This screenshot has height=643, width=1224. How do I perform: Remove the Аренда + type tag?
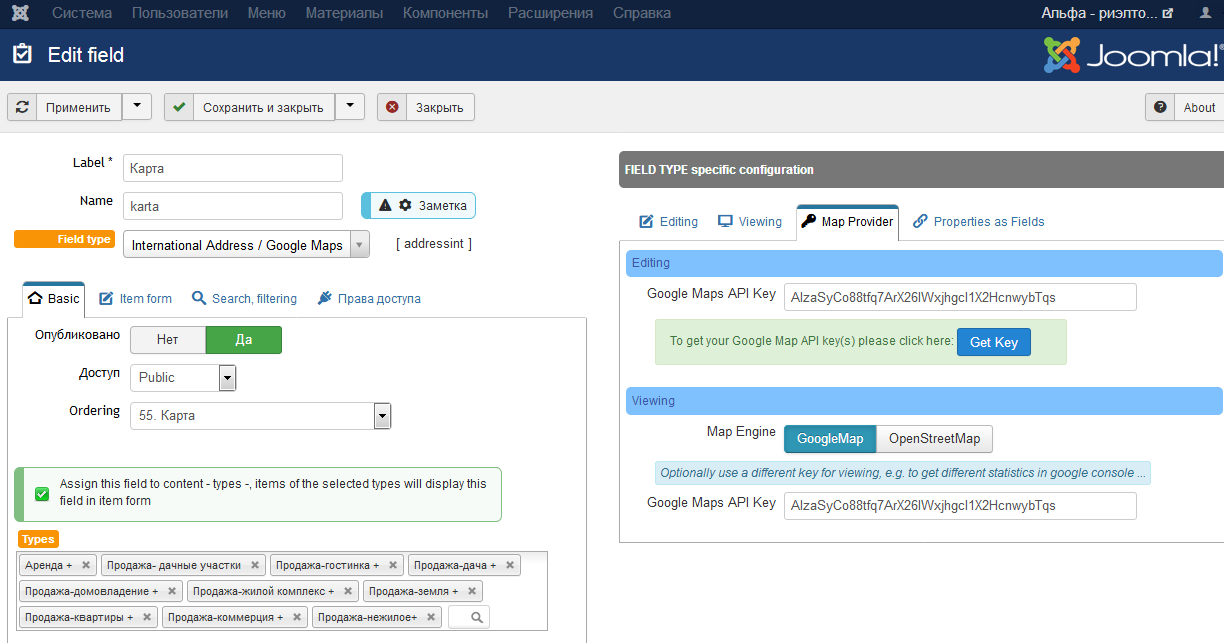[86, 565]
